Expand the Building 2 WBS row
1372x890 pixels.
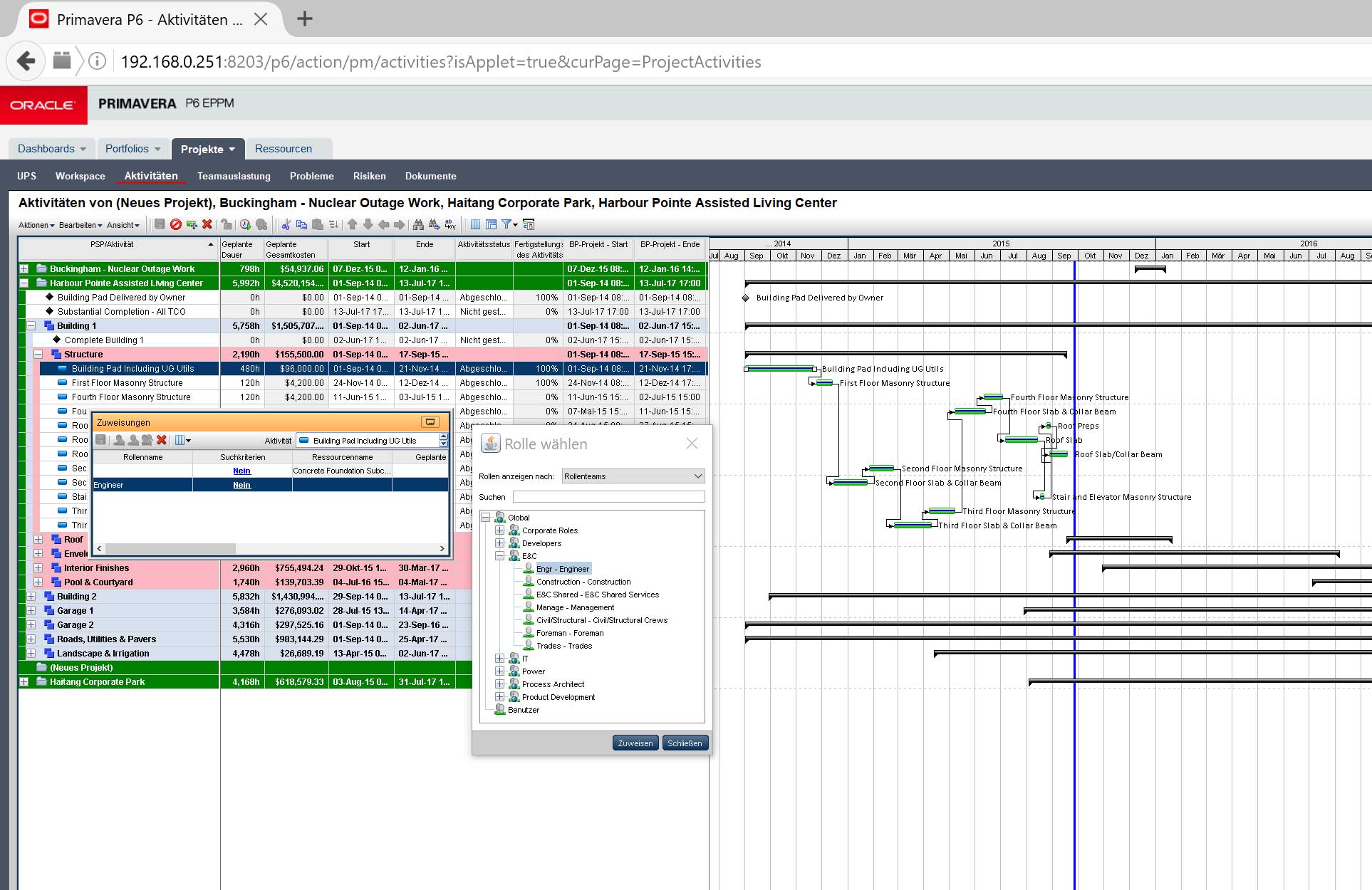coord(31,597)
